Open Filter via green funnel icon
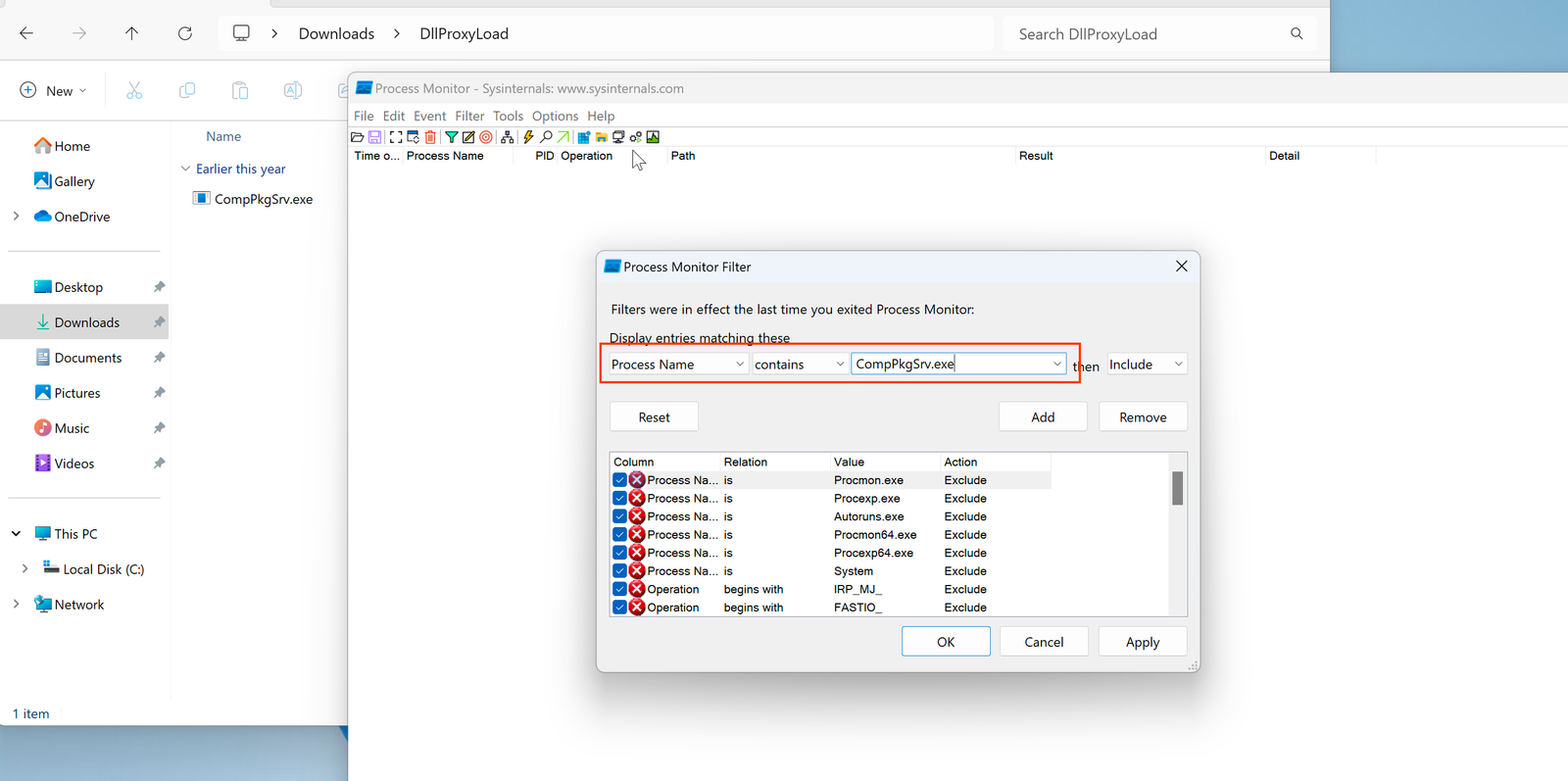1568x781 pixels. pos(451,137)
